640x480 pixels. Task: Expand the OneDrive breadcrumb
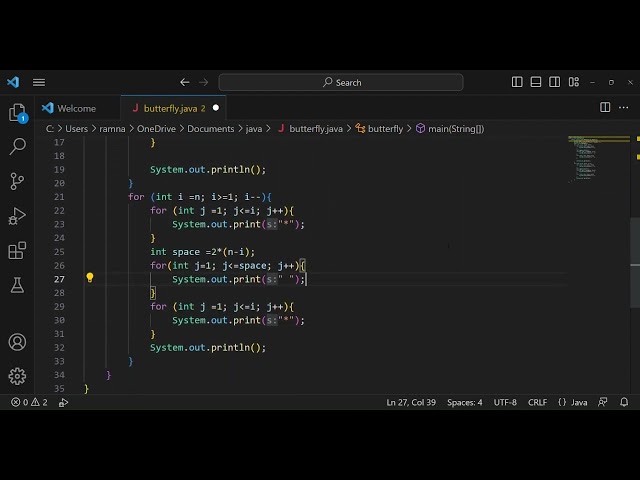coord(156,129)
